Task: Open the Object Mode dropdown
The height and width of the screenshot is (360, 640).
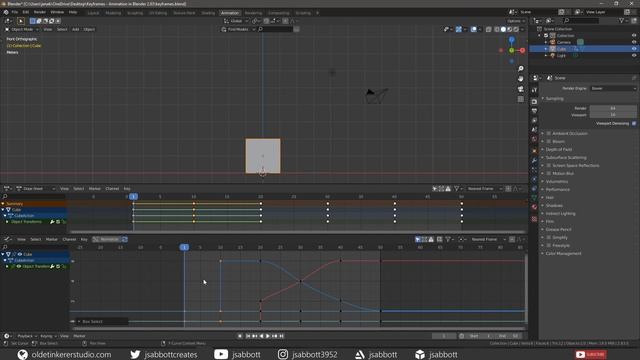Action: [22, 29]
